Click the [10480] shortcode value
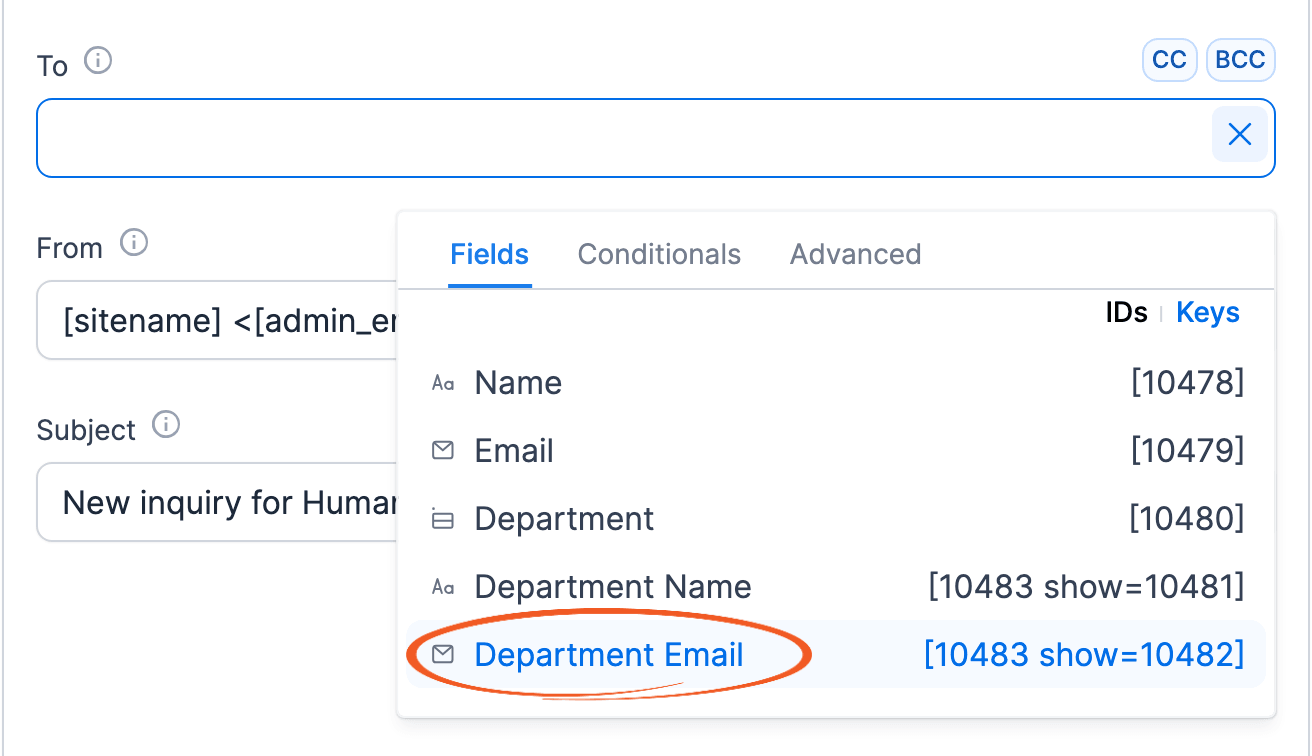 1187,519
